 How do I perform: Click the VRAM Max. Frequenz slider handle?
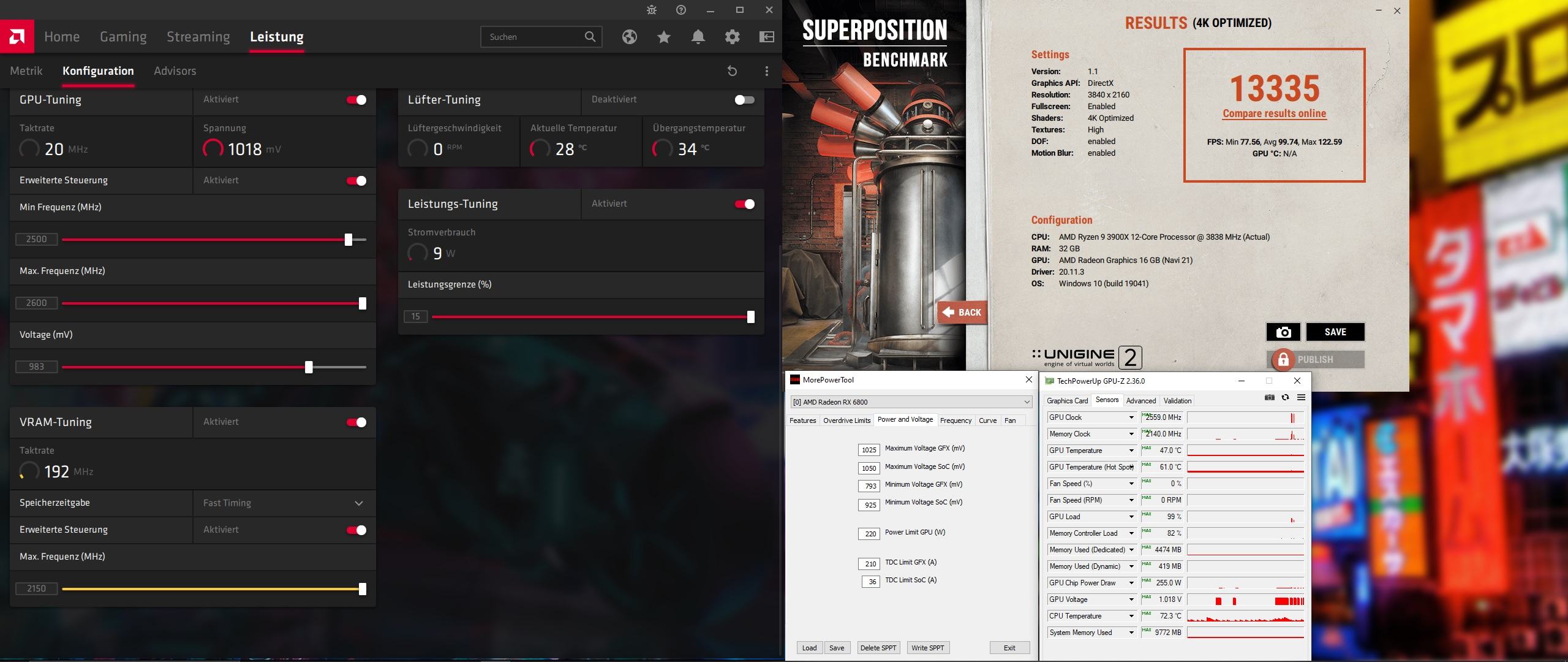click(363, 589)
